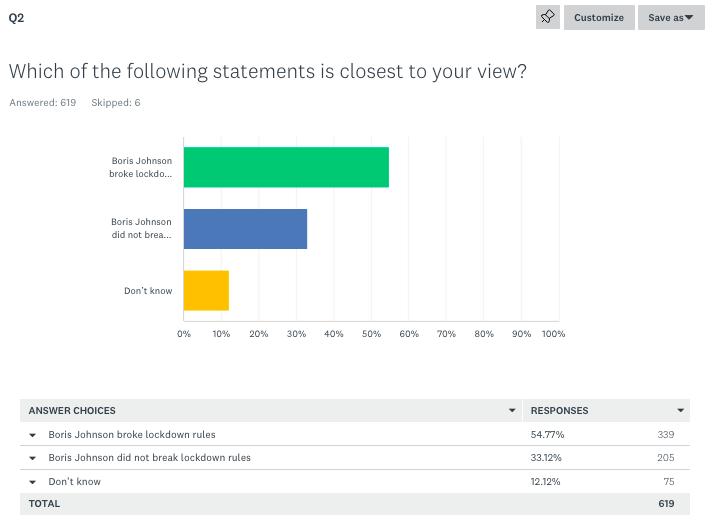
Task: Expand the "Boris Johnson broke lockdown rules" table row arrow
Action: click(32, 435)
